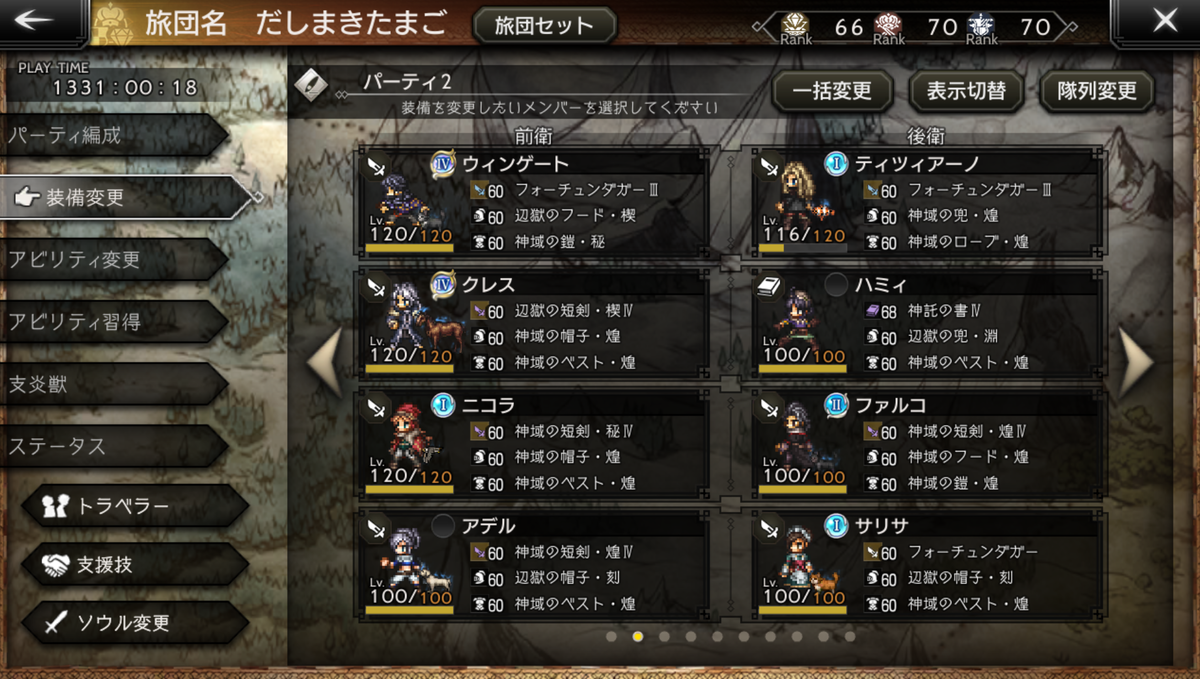Click the pencil edit icon beside パーティ2
The height and width of the screenshot is (679, 1200).
click(x=312, y=86)
